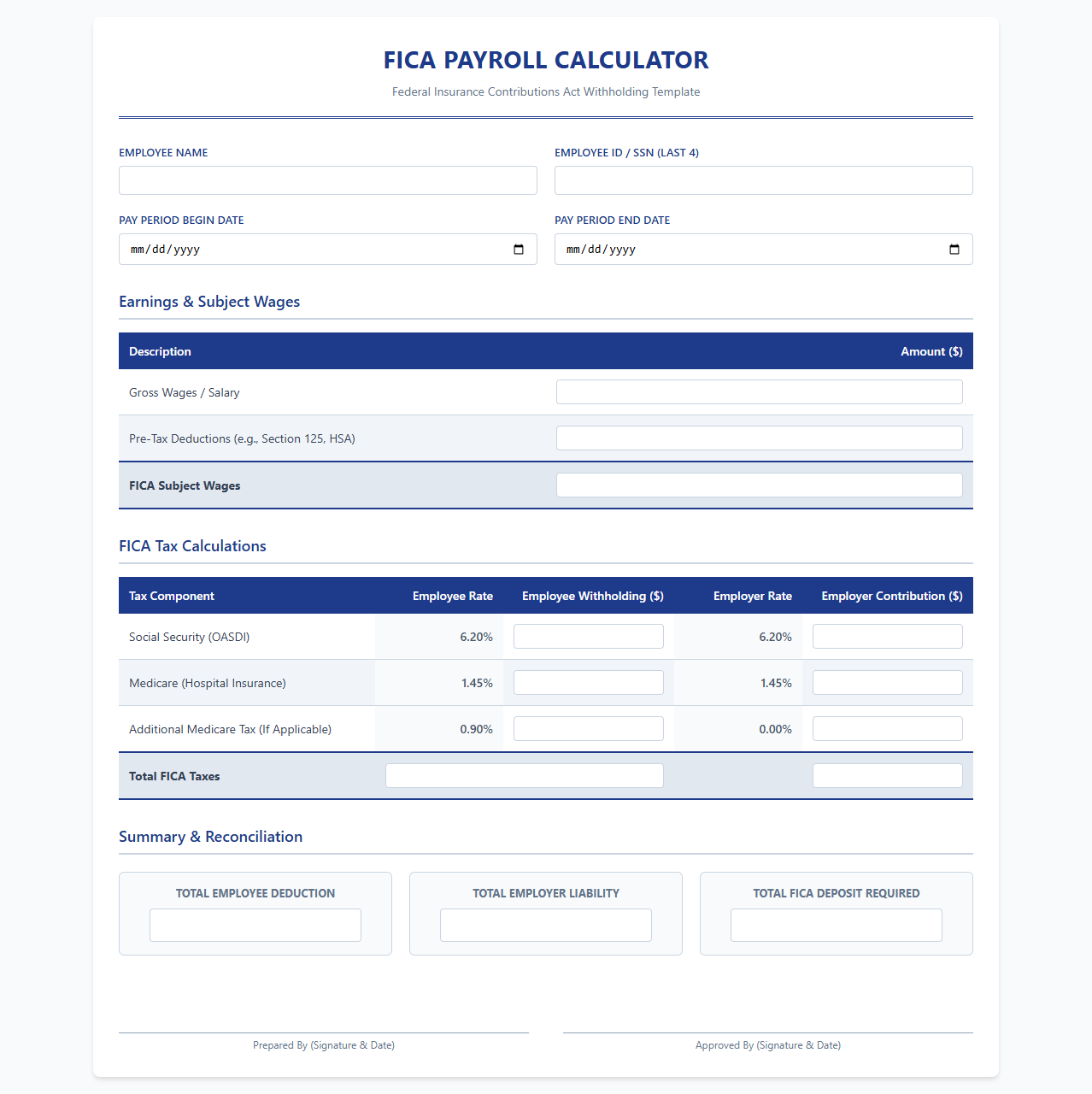Click the 0.90% employee rate value

[x=477, y=729]
